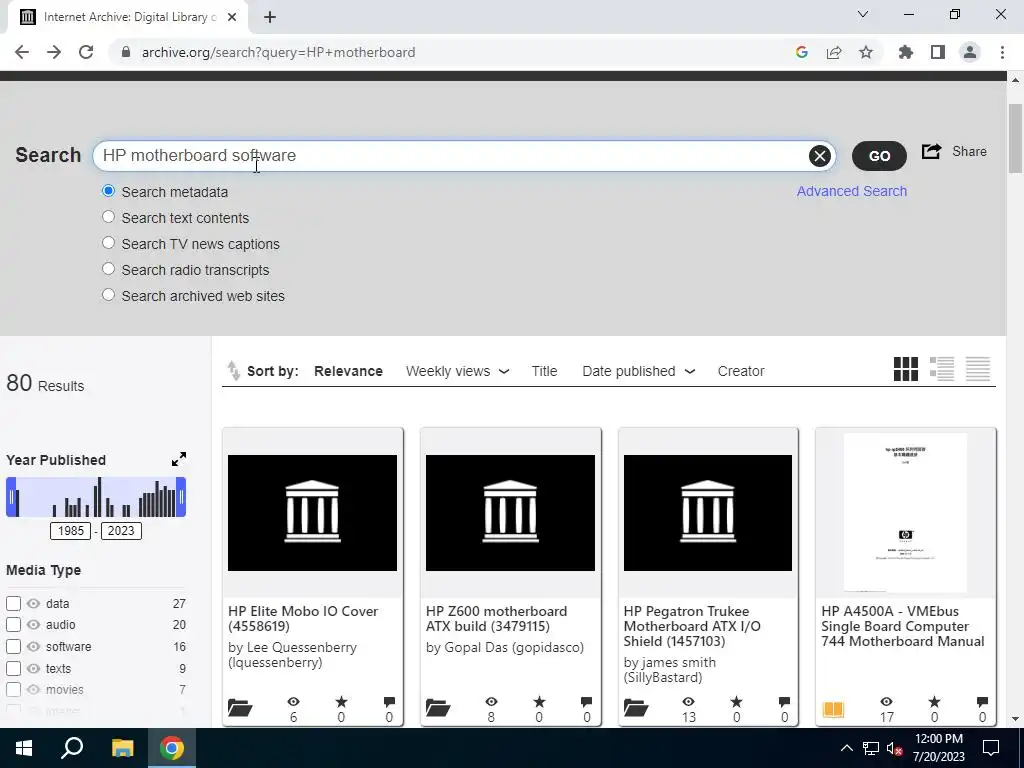
Task: Toggle sort direction arrows icon
Action: [233, 370]
